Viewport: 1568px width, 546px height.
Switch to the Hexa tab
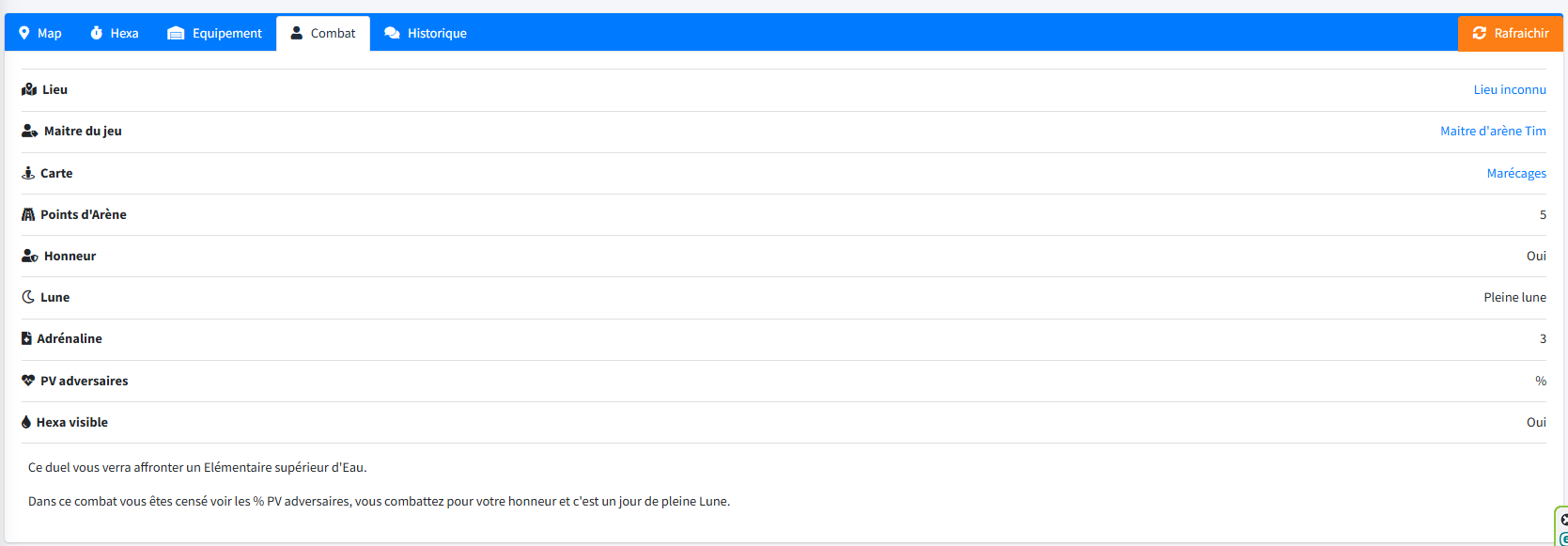pyautogui.click(x=114, y=34)
